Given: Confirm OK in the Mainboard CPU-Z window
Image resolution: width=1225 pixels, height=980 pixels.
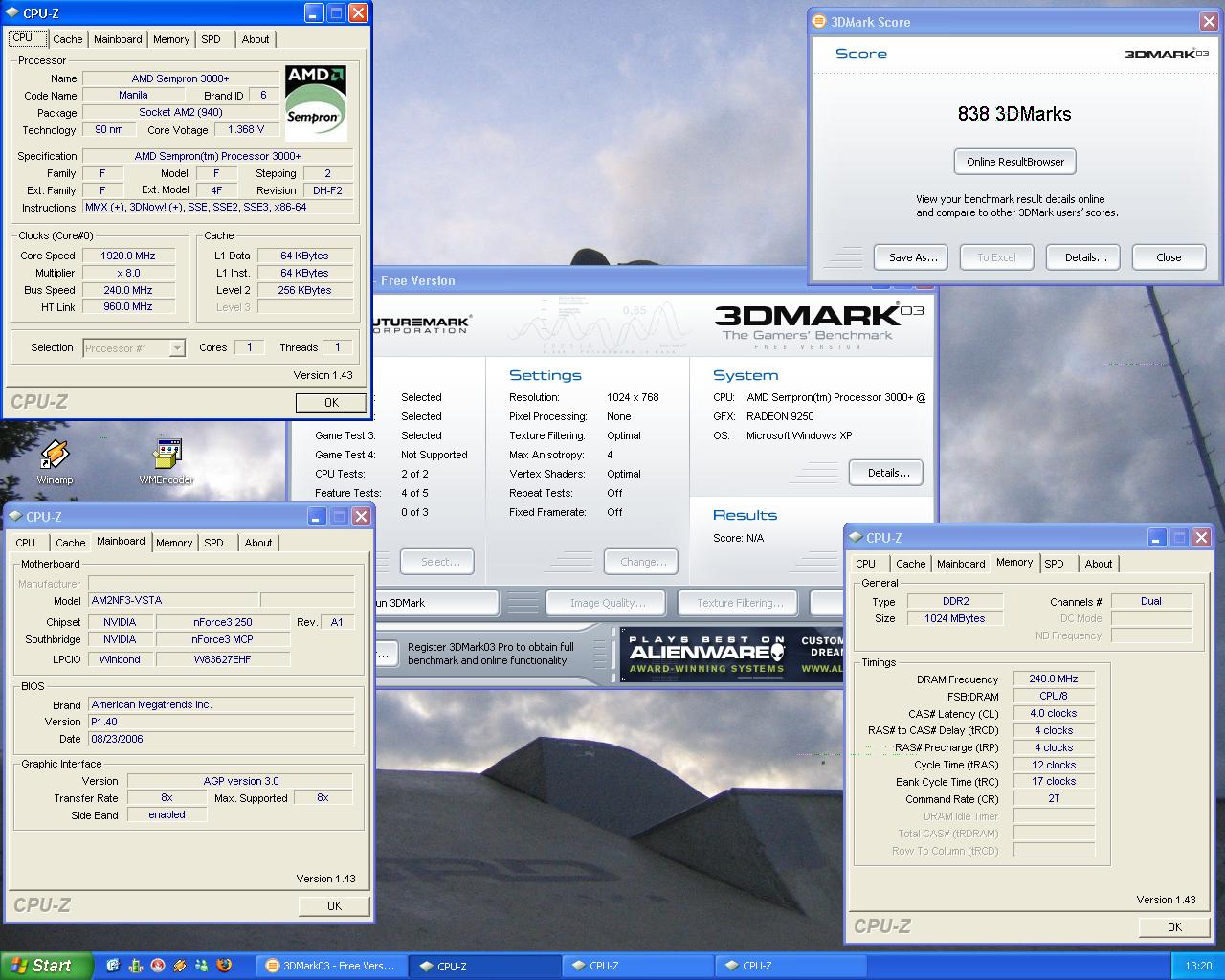Looking at the screenshot, I should tap(334, 905).
